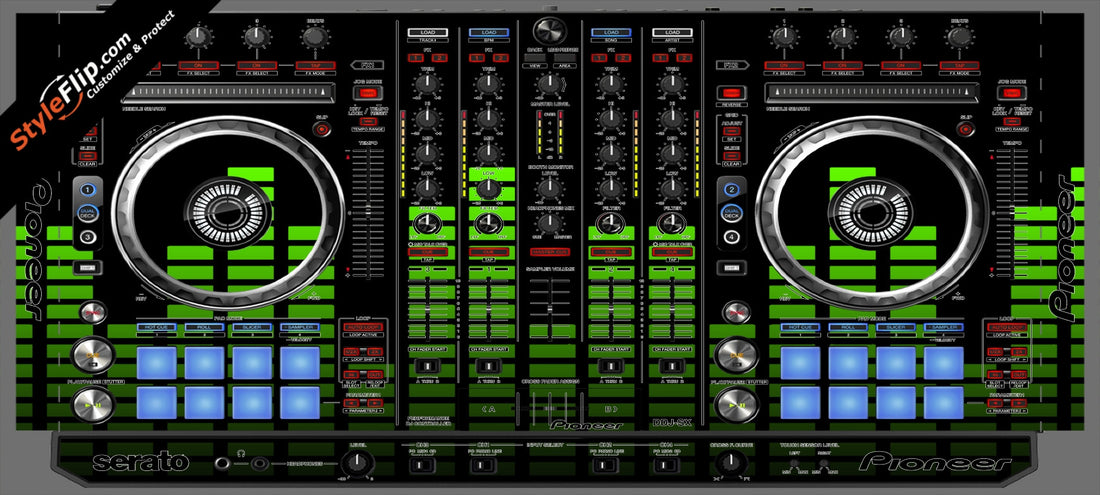Image resolution: width=1100 pixels, height=495 pixels.
Task: Touch the left jog wheel center display
Action: (227, 212)
